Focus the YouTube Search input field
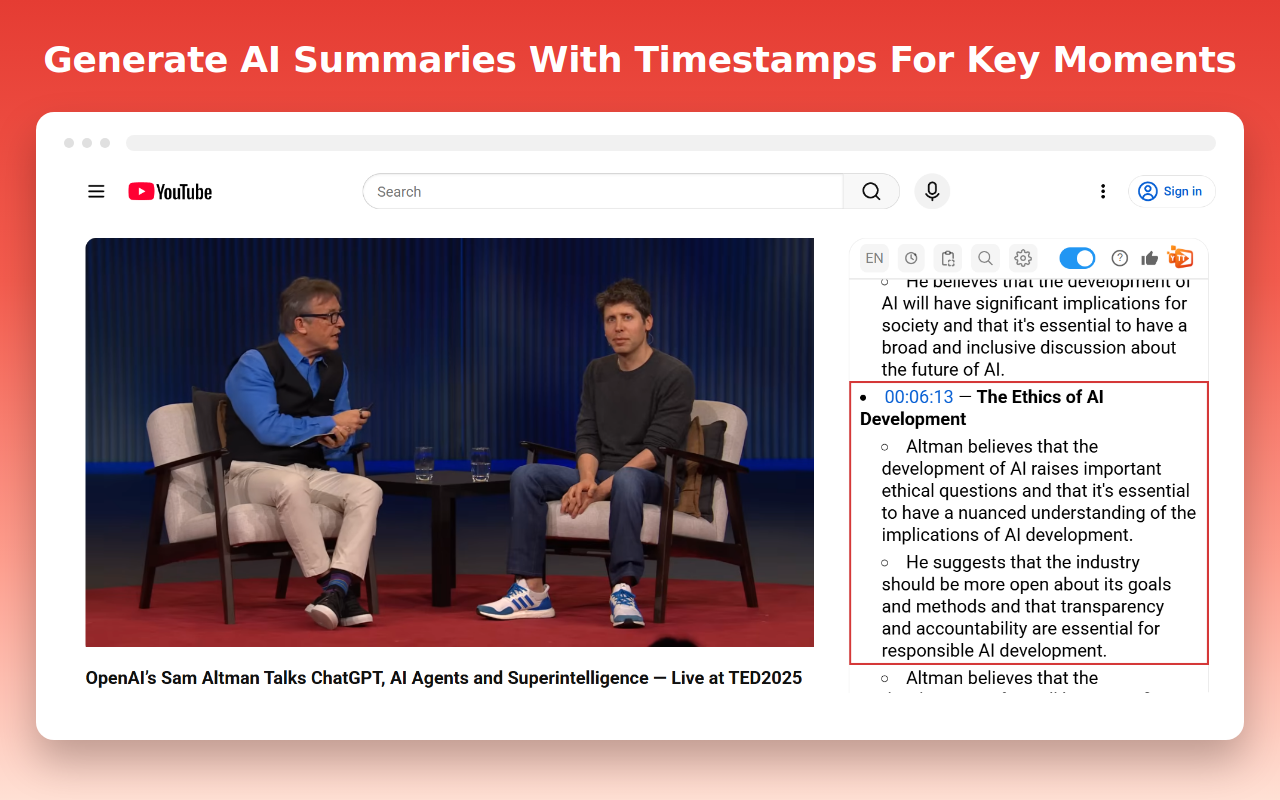This screenshot has height=800, width=1280. click(x=603, y=191)
